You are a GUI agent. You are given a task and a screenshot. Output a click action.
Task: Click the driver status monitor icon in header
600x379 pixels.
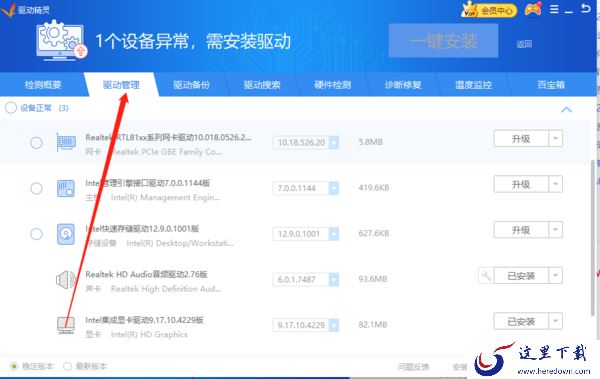coord(62,41)
